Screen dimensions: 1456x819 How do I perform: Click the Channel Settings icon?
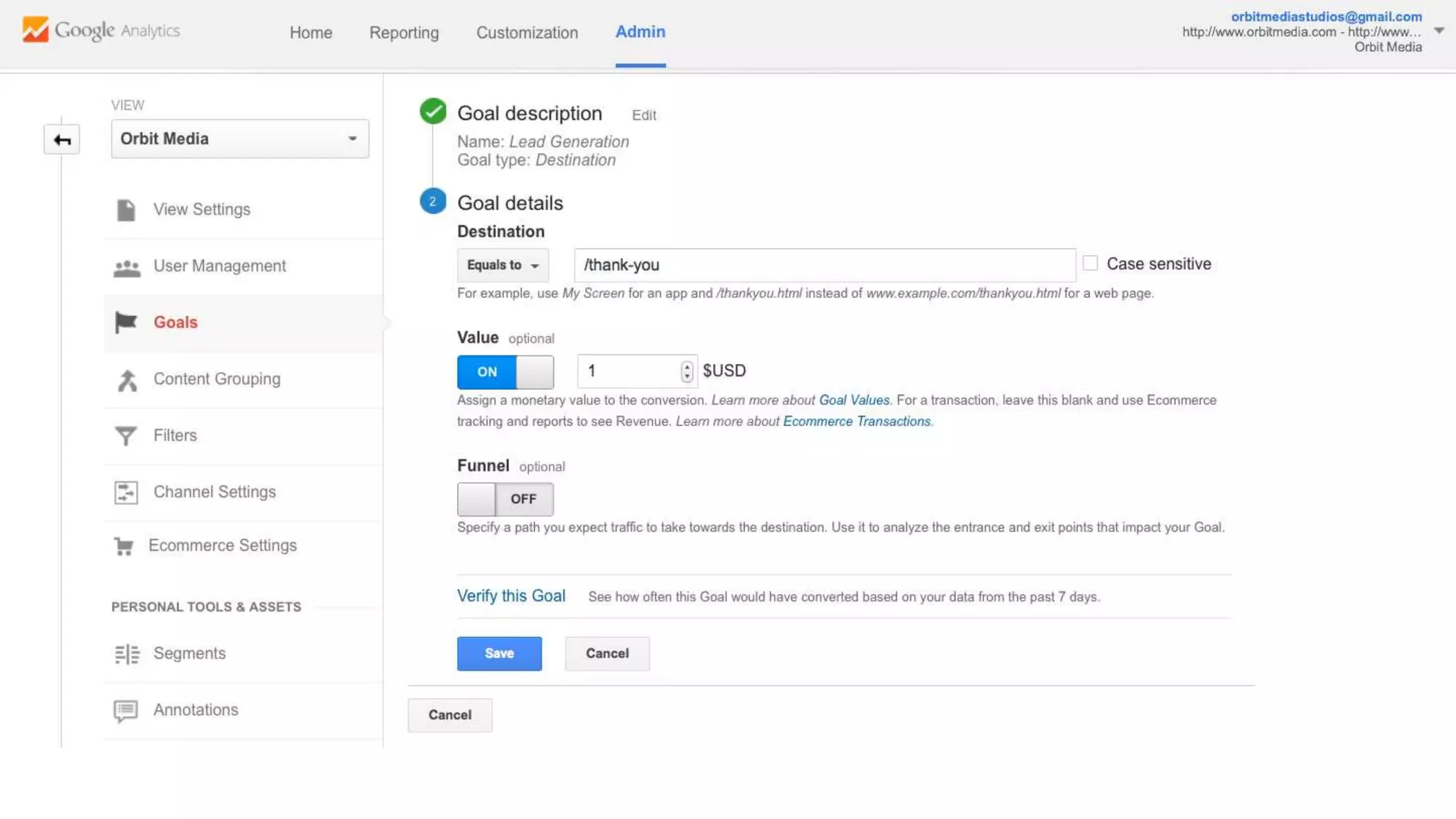(x=126, y=492)
